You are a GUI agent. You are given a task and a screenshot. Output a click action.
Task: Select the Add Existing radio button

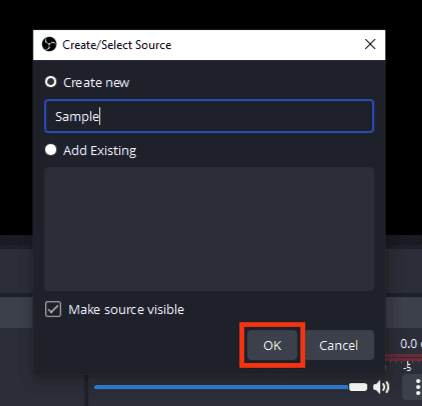tap(51, 150)
